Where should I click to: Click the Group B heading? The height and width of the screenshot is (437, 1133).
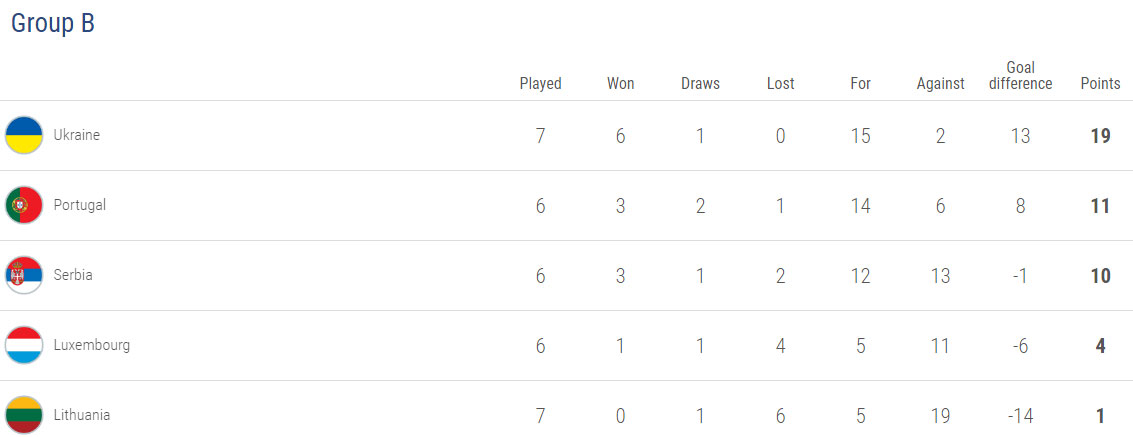pos(53,24)
